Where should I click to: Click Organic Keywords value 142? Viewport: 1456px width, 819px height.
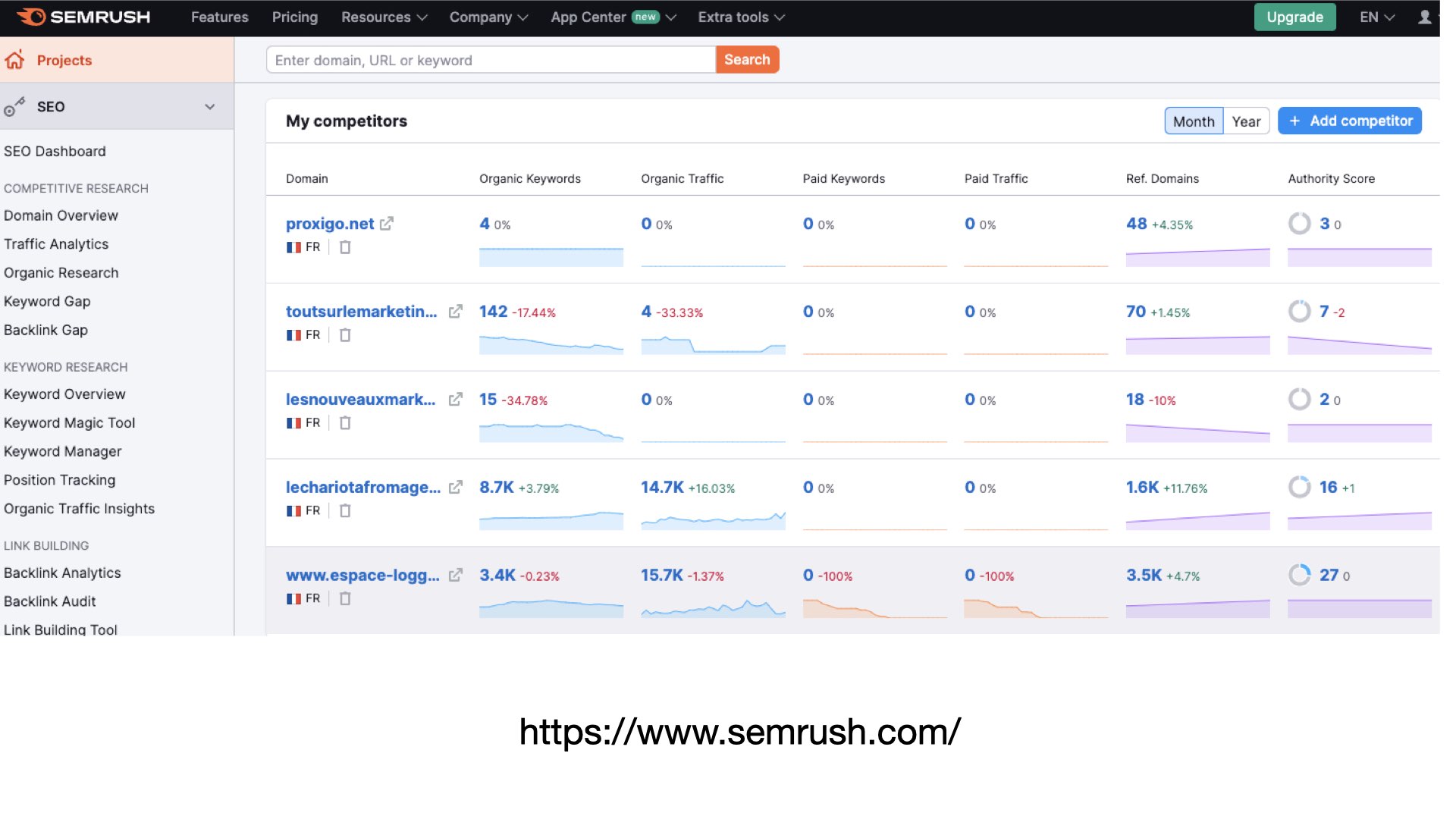[493, 312]
